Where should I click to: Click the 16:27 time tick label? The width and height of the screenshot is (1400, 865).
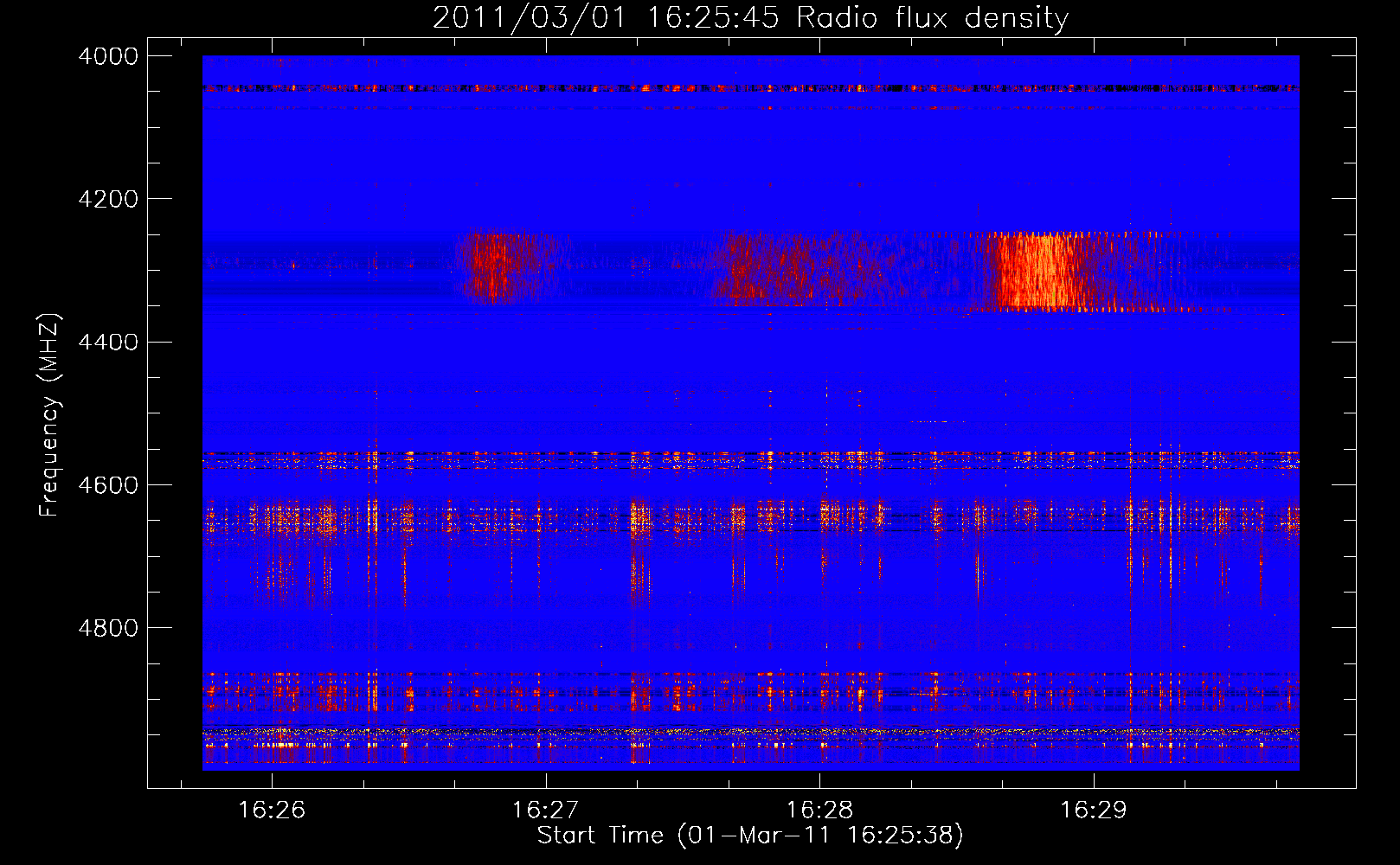[x=546, y=811]
